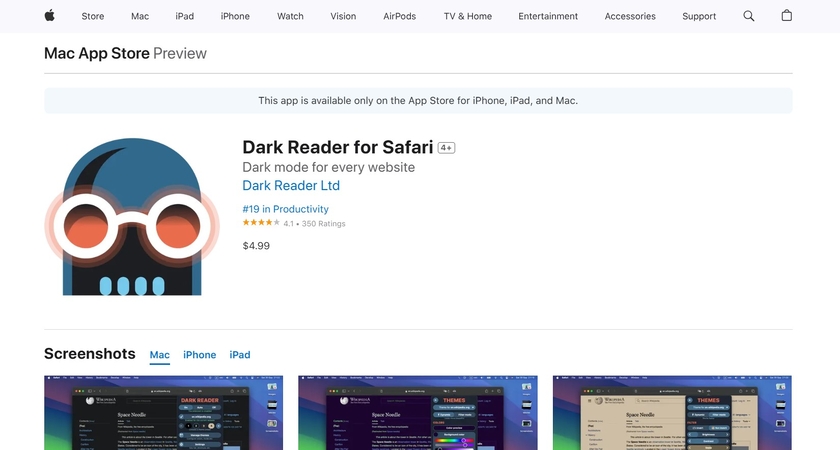Open the first Dark Reader panel screenshot
Image resolution: width=840 pixels, height=450 pixels.
coord(163,413)
